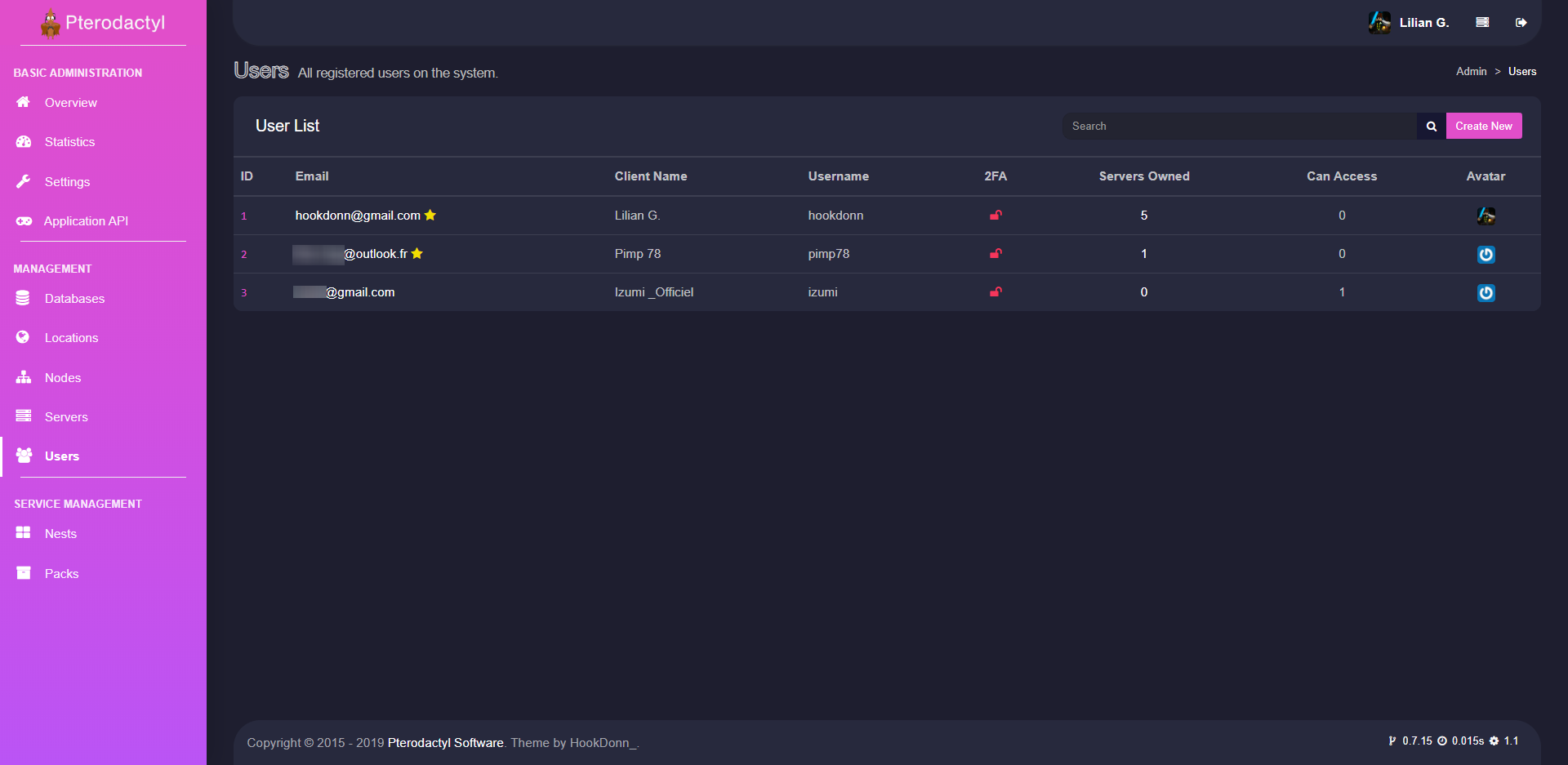
Task: Click hookdonn's avatar thumbnail in table
Action: [1486, 216]
